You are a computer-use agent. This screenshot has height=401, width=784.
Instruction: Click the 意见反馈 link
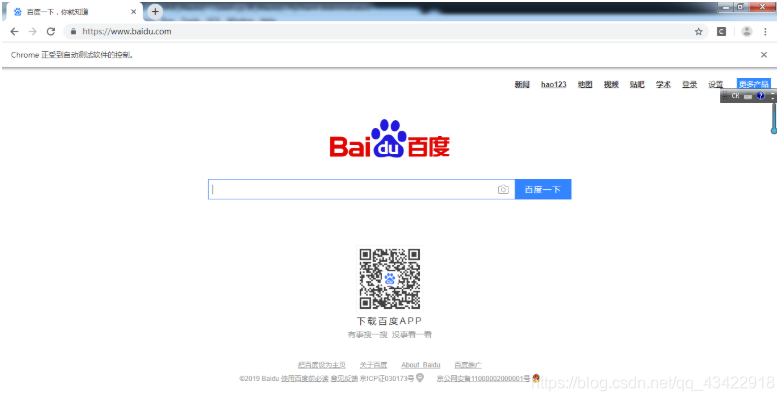344,378
